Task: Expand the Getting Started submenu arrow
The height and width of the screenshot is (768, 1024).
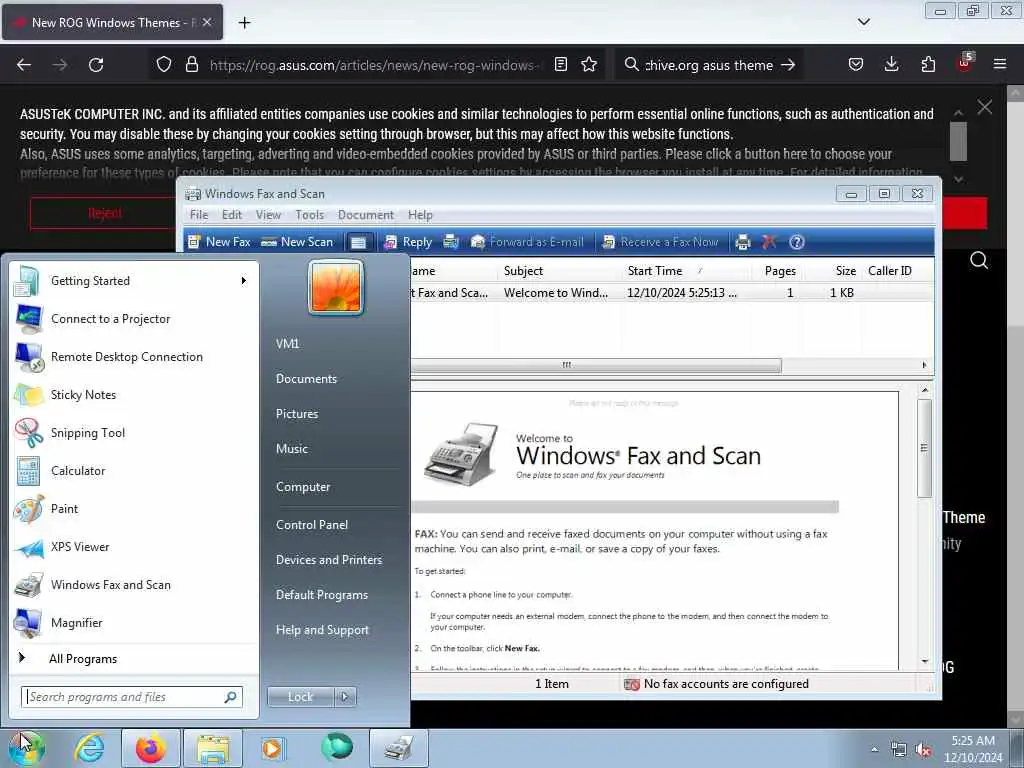Action: pyautogui.click(x=244, y=281)
